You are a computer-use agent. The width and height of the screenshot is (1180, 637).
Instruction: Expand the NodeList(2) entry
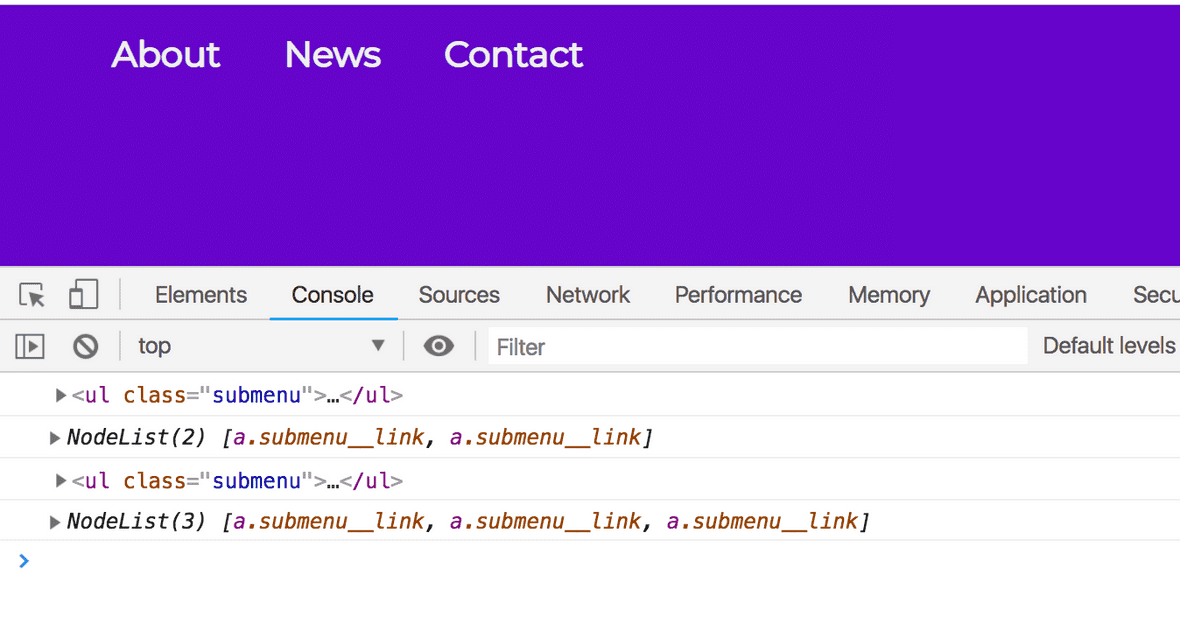point(54,437)
